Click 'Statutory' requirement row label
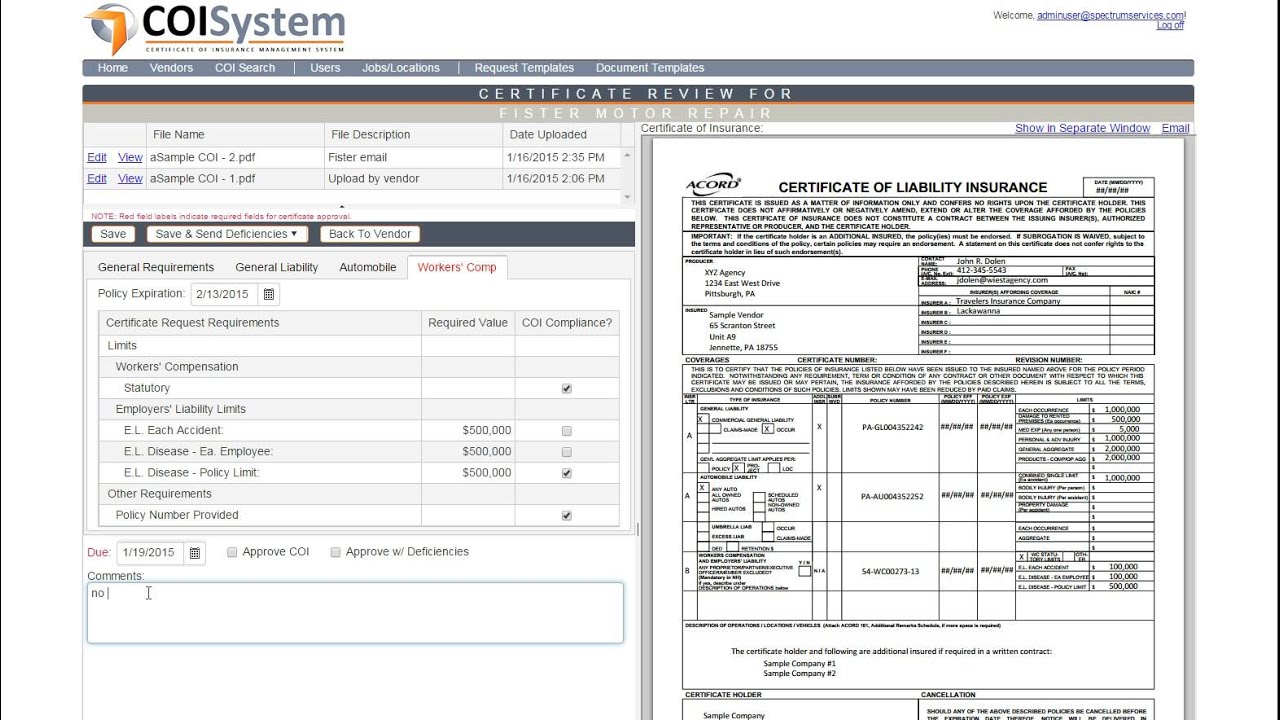 (x=147, y=388)
